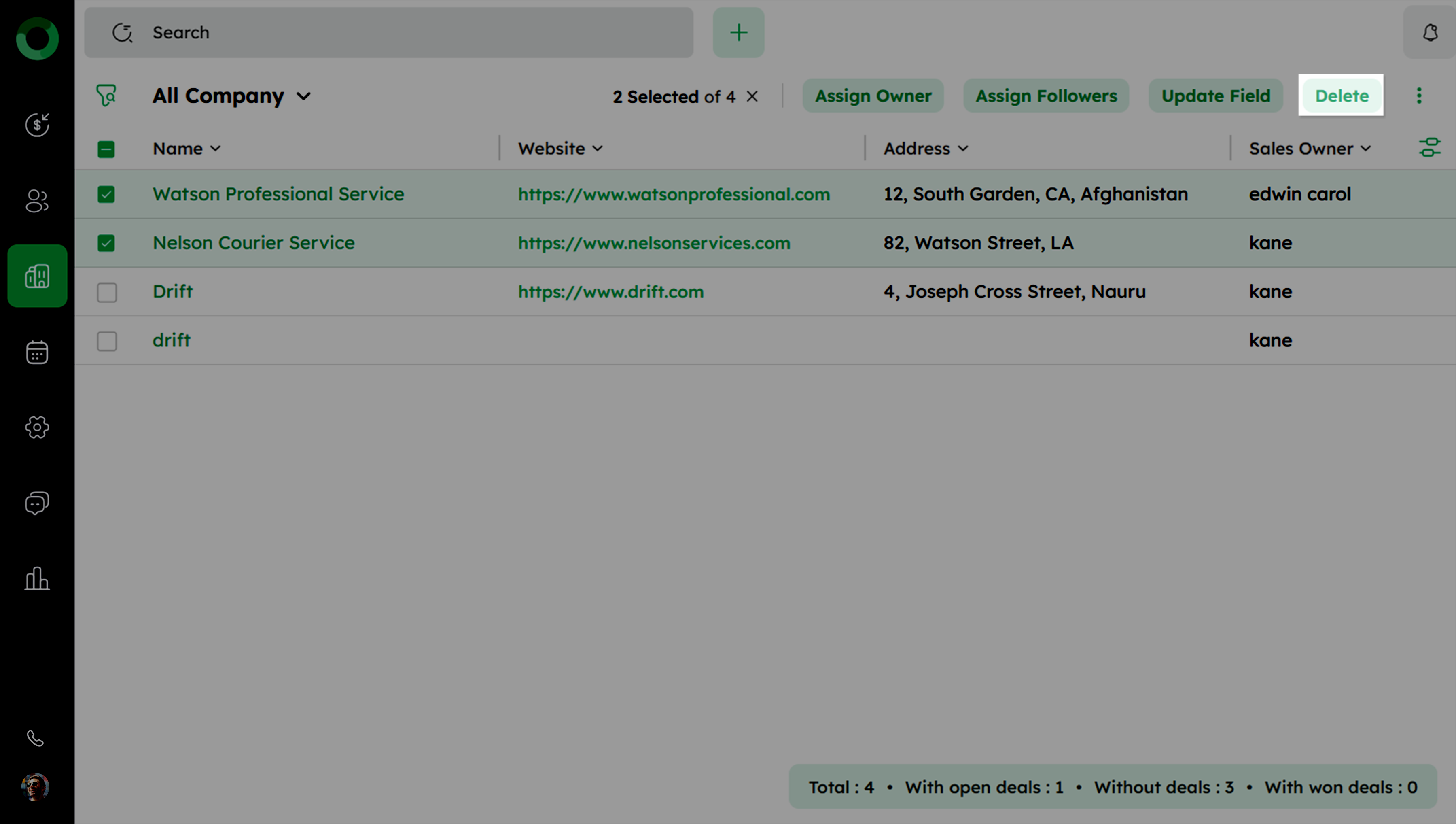The width and height of the screenshot is (1456, 824).
Task: Expand the All Company view dropdown
Action: (x=304, y=96)
